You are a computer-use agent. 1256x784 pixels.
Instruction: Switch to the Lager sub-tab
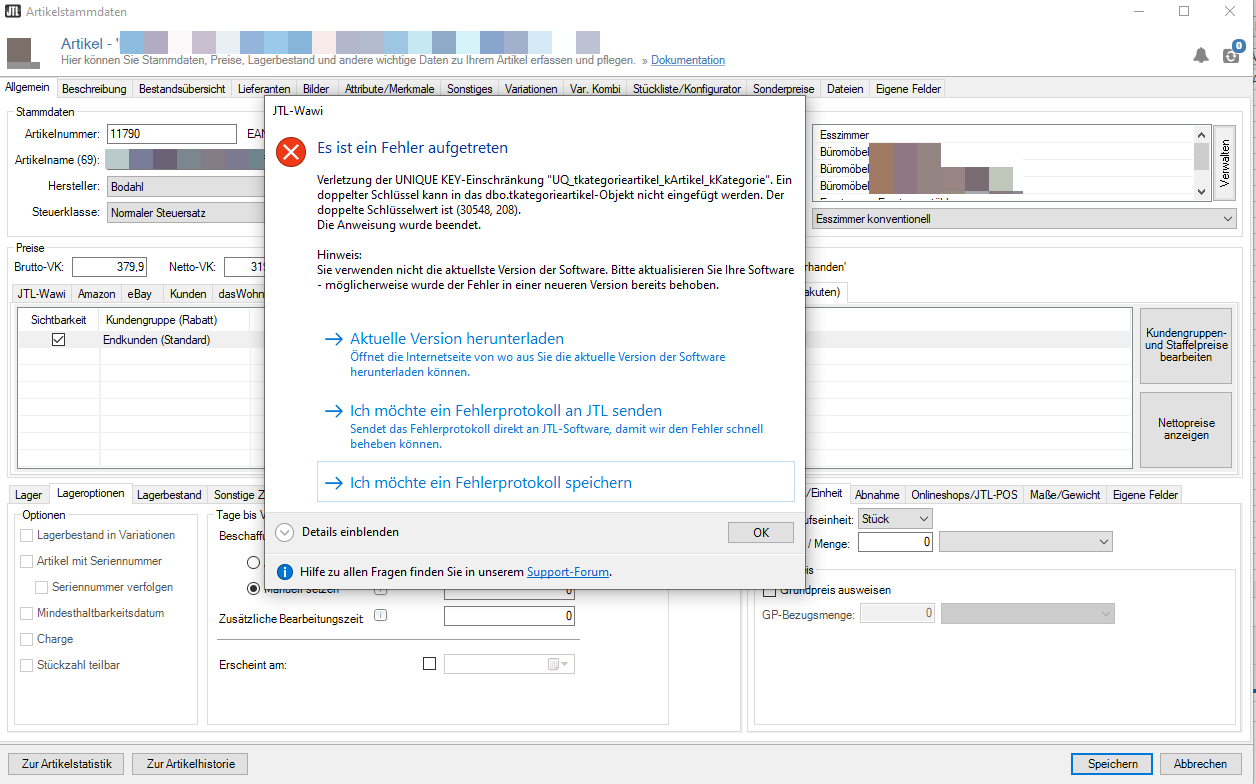29,495
